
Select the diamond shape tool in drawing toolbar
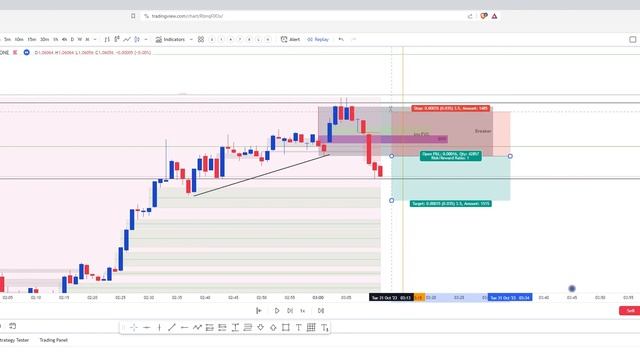(x=273, y=327)
